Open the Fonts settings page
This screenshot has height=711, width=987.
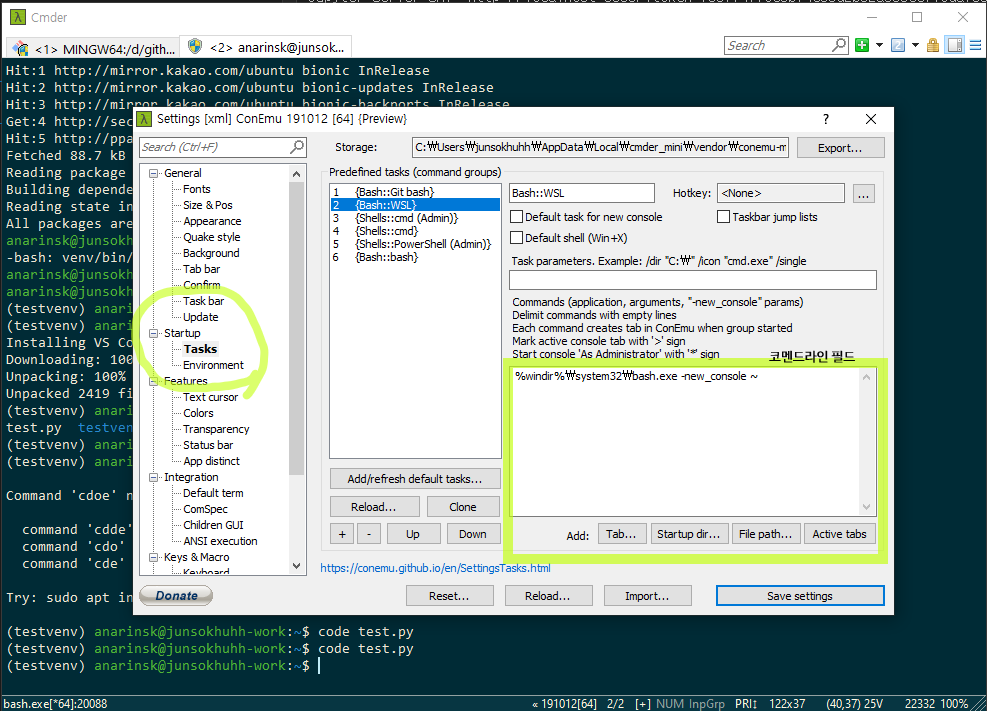196,189
